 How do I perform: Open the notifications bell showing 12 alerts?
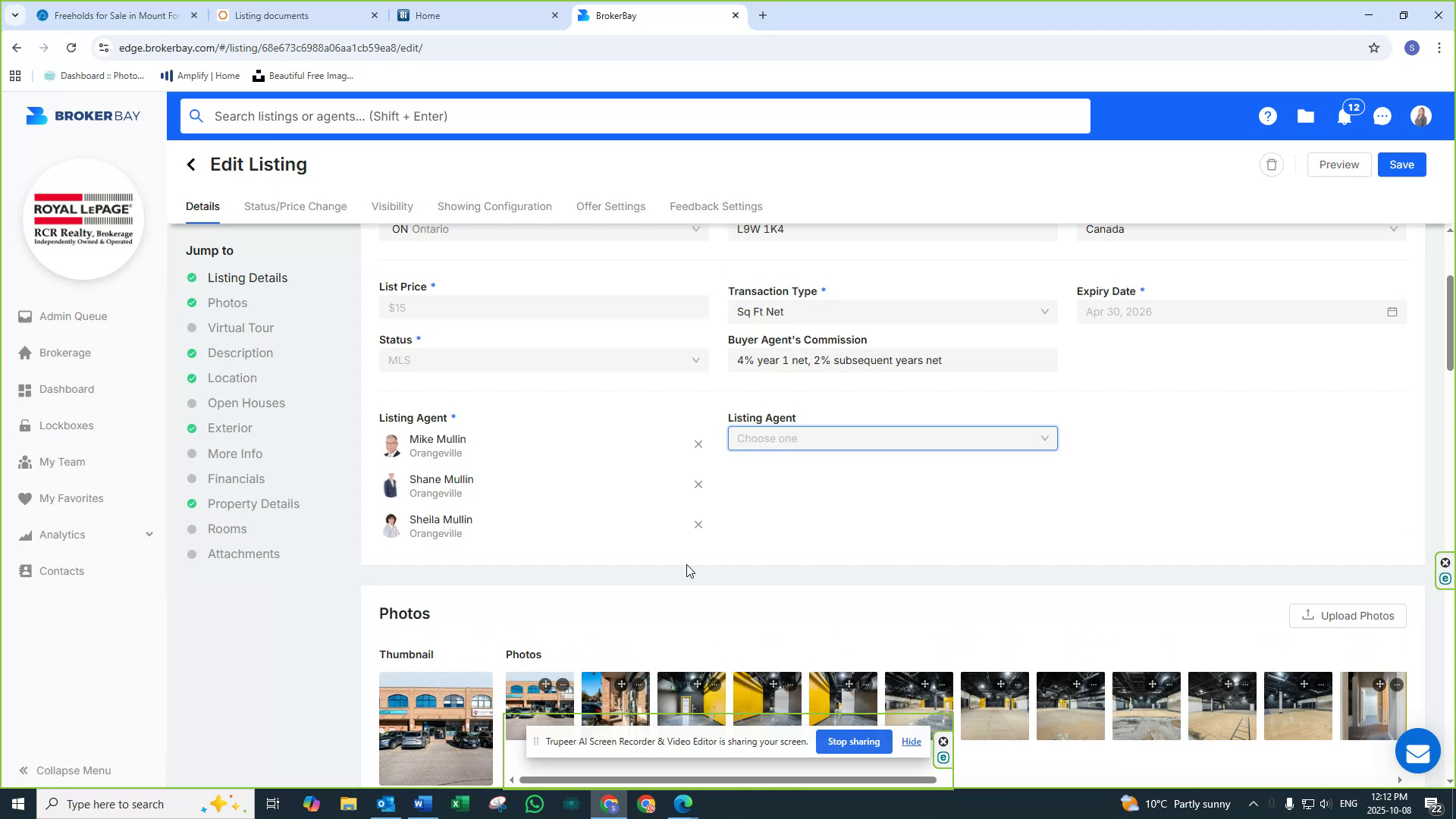1345,116
